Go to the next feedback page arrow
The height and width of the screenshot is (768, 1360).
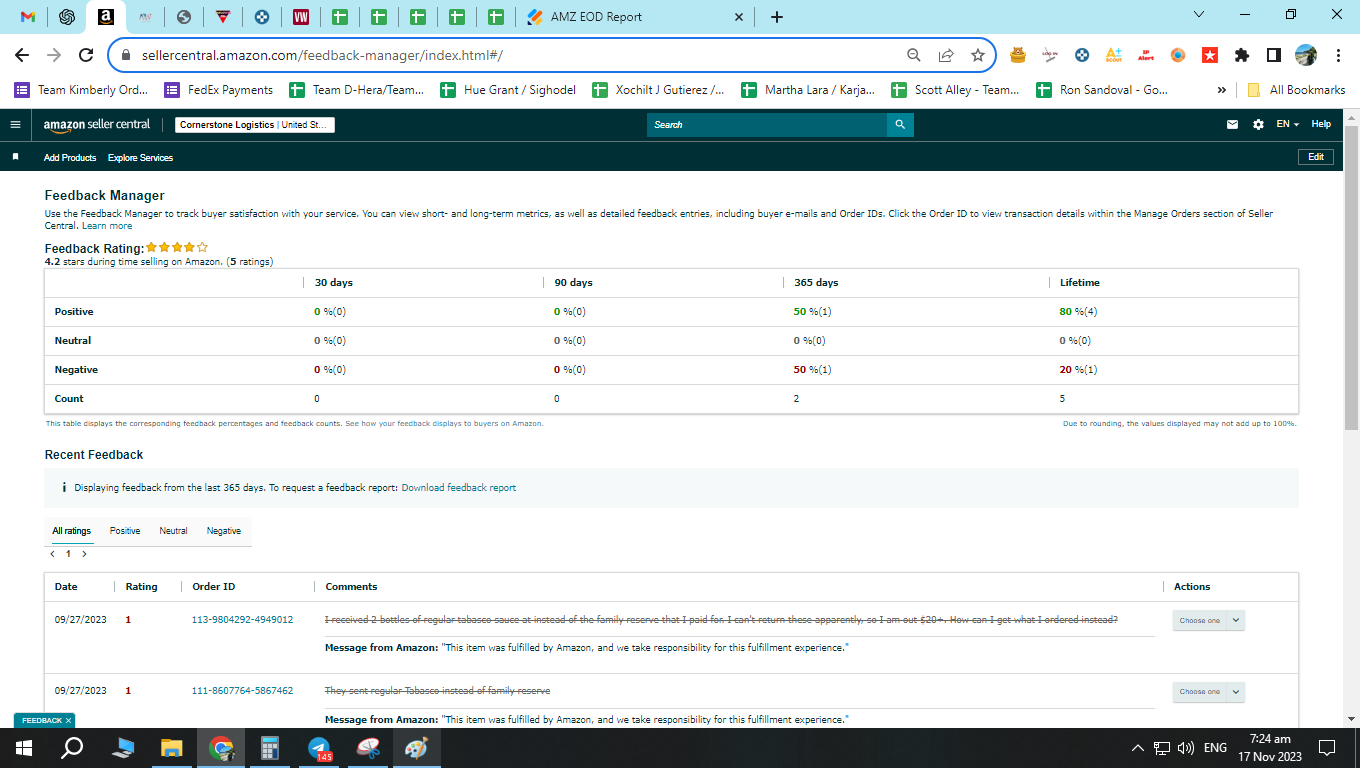click(84, 554)
